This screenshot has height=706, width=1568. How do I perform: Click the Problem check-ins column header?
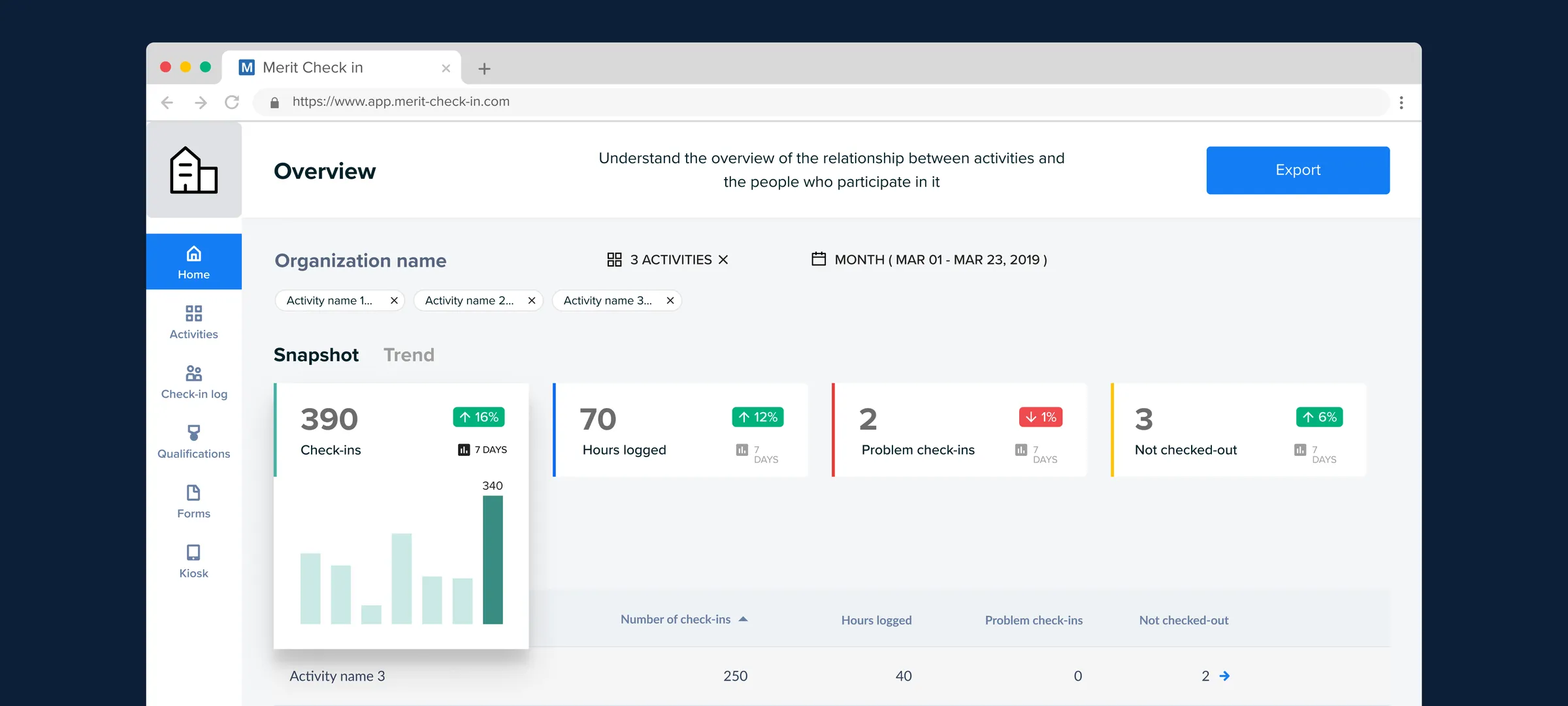pos(1034,620)
